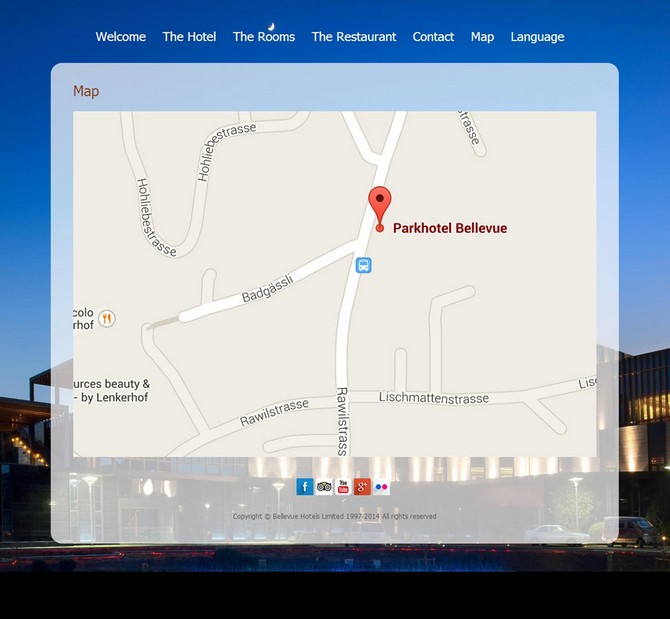
Task: Click the orange restaurant icon on map
Action: pyautogui.click(x=107, y=318)
